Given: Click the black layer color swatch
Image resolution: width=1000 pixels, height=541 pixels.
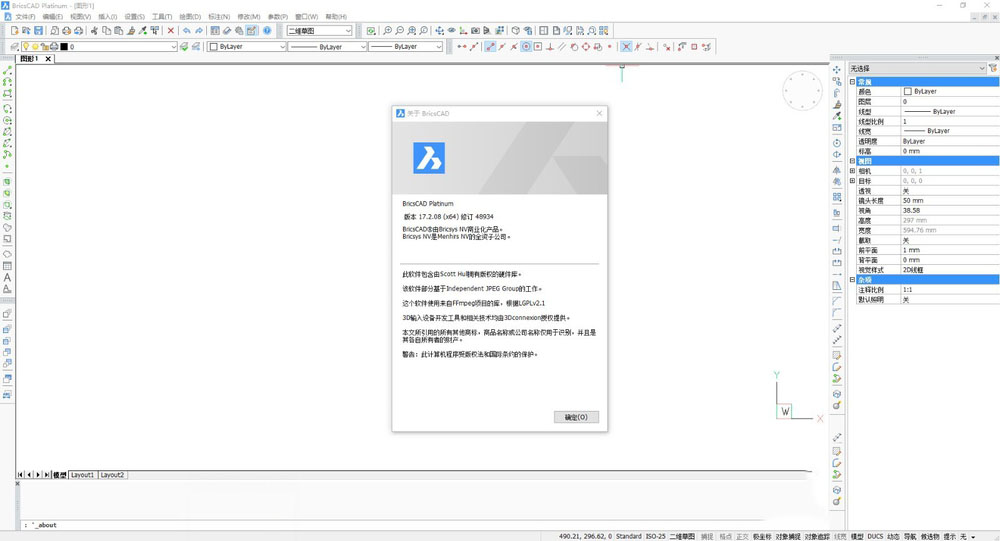Looking at the screenshot, I should click(x=63, y=47).
